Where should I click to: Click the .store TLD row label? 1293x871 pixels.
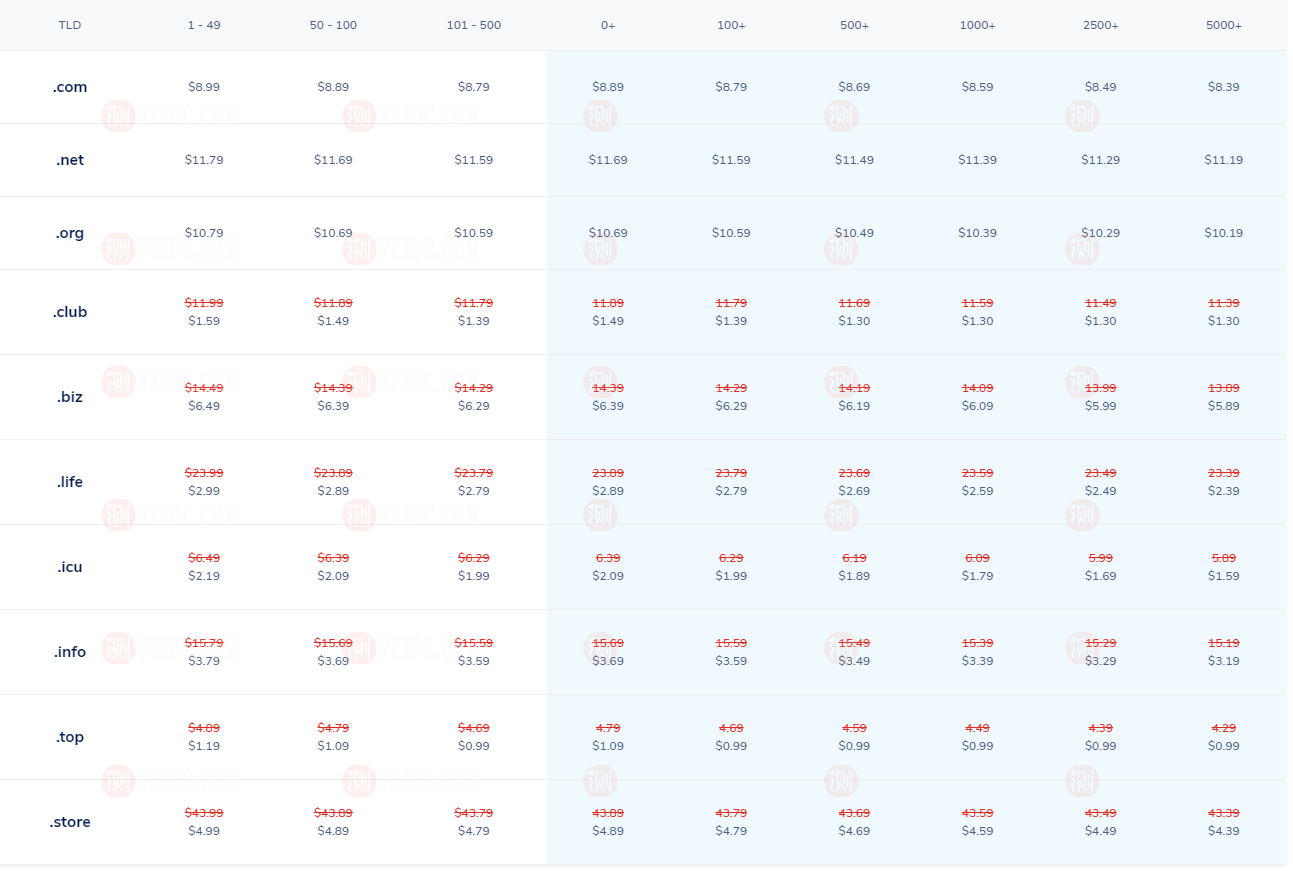[x=70, y=822]
